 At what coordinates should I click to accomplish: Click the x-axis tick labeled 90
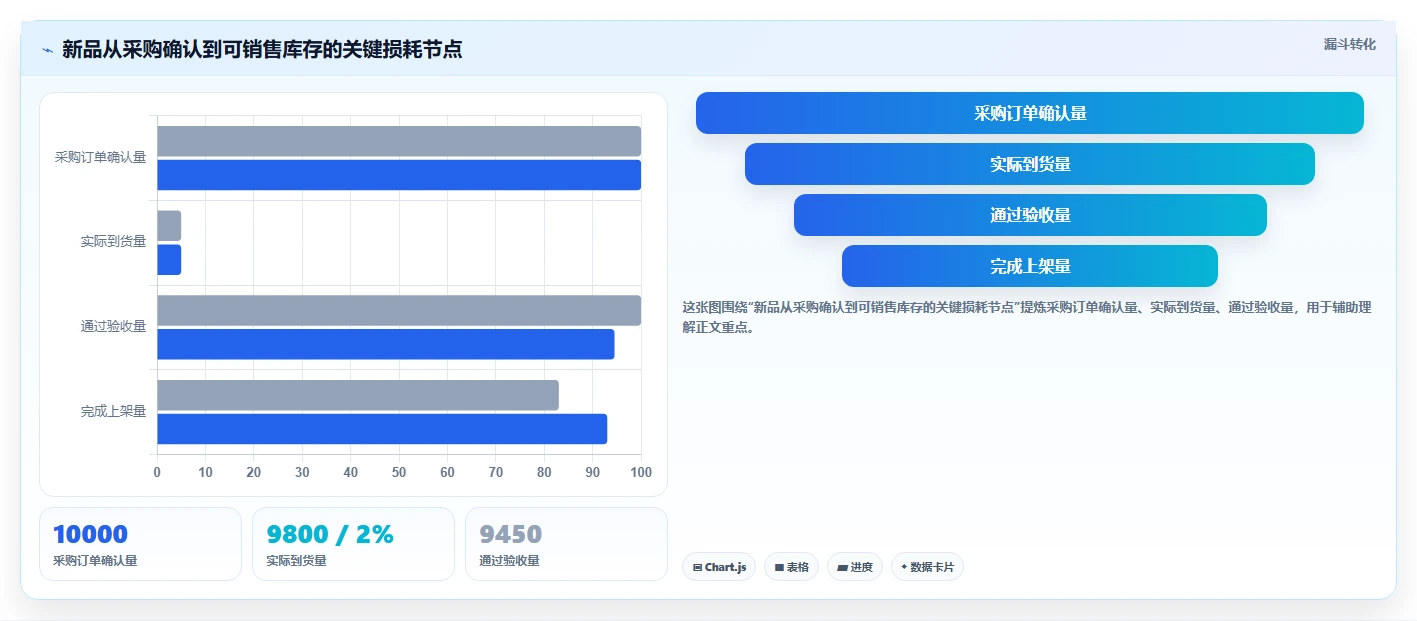[593, 472]
